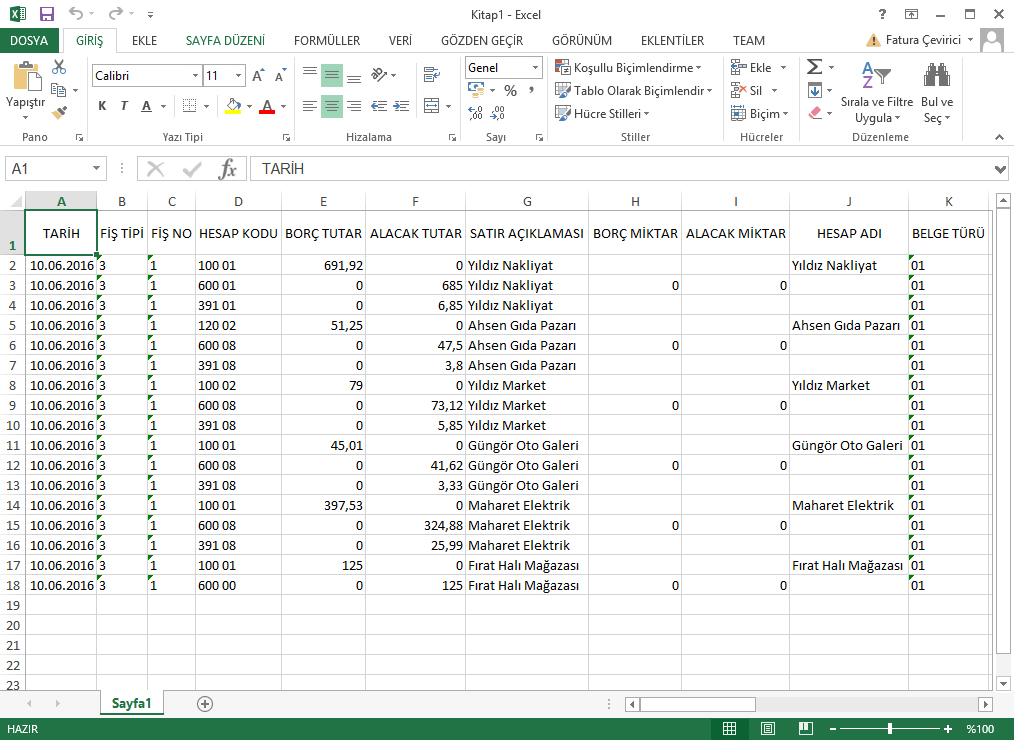Adjust the zoom slider handle

point(890,729)
